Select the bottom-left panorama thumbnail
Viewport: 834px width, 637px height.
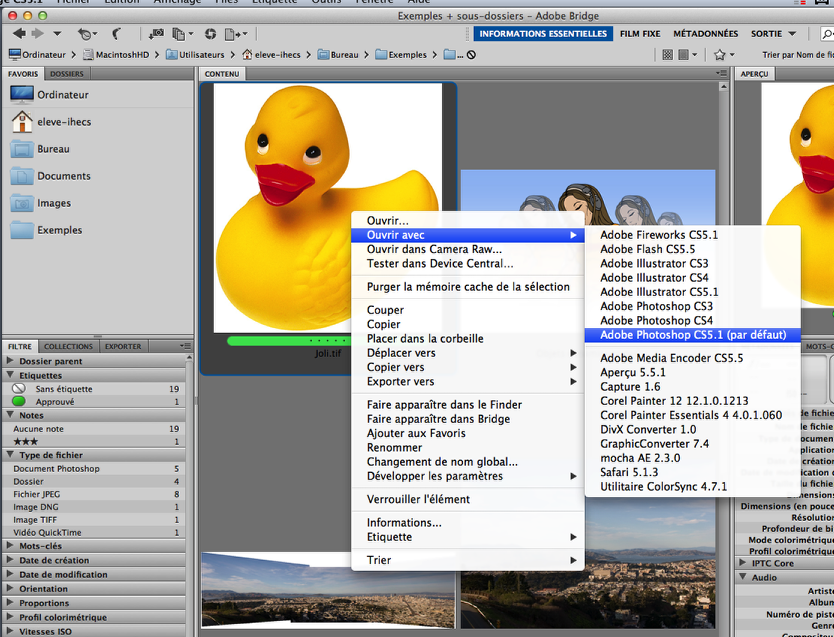[328, 590]
